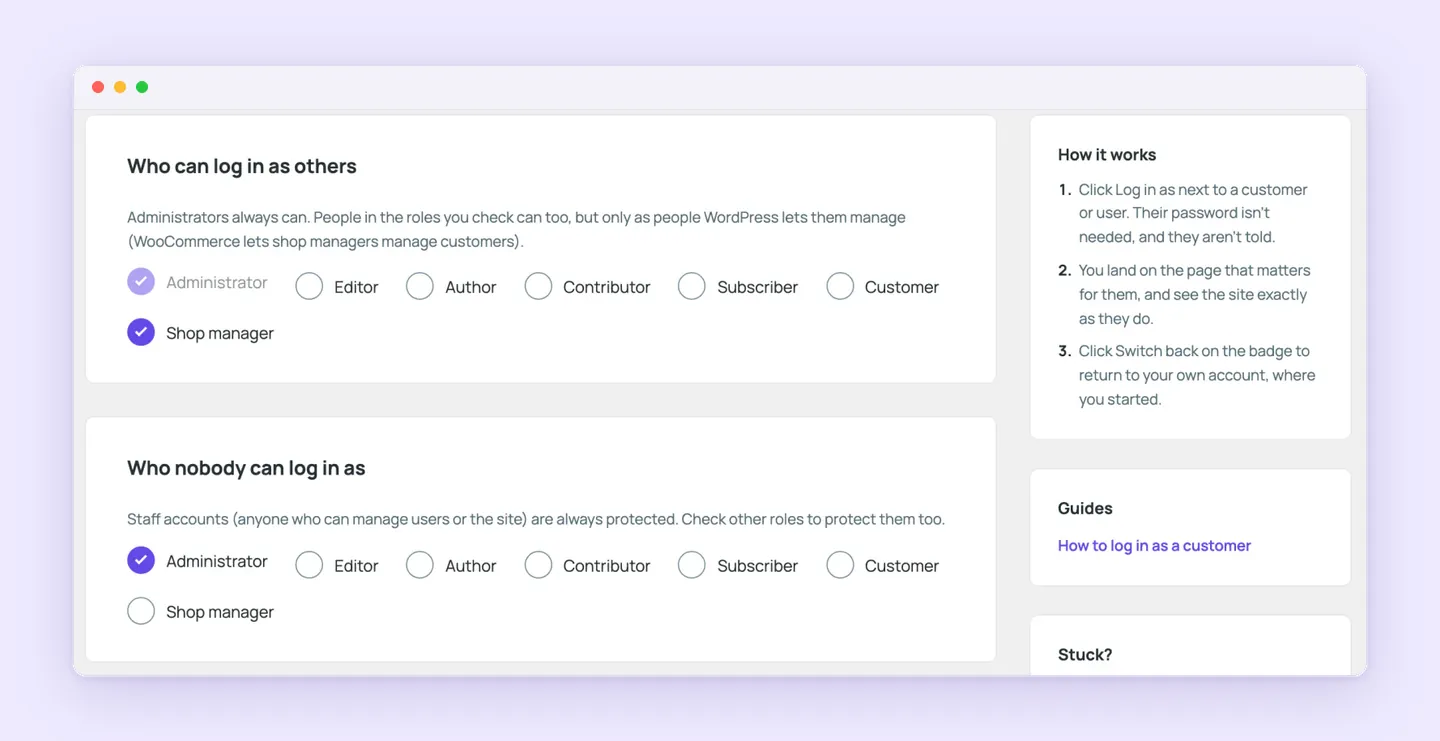Screen dimensions: 1440x741
Task: Click the Guides heading
Action: (x=1085, y=508)
